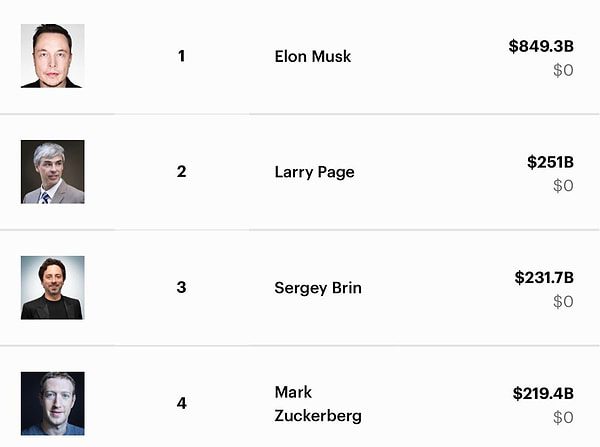This screenshot has width=600, height=447.
Task: Click rank number 2
Action: click(x=181, y=172)
